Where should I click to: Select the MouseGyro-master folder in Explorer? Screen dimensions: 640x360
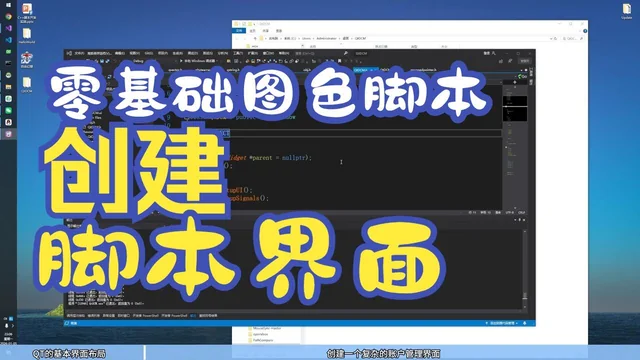(x=264, y=328)
